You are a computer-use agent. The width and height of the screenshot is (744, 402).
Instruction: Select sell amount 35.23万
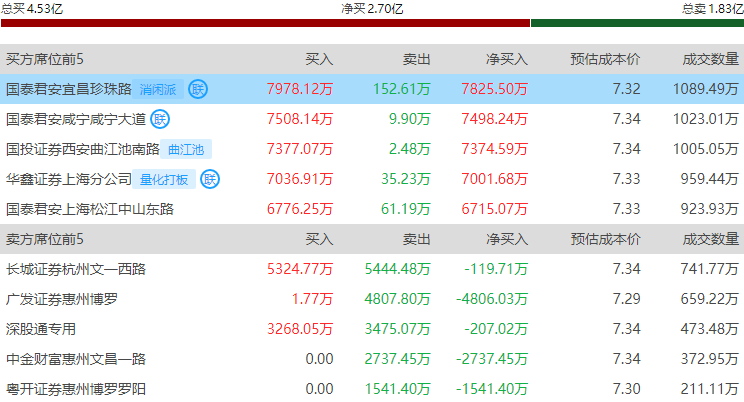click(406, 179)
